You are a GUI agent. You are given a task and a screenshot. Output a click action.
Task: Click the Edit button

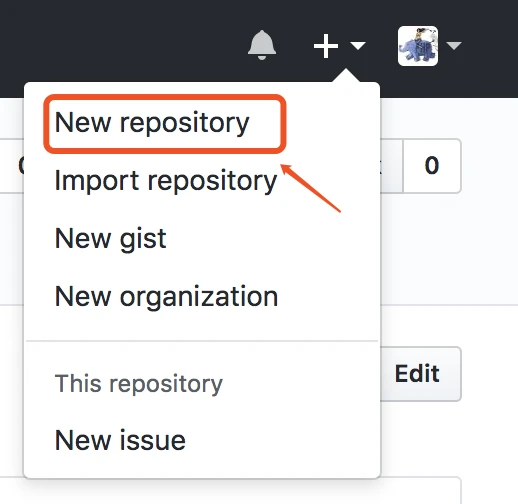(421, 374)
